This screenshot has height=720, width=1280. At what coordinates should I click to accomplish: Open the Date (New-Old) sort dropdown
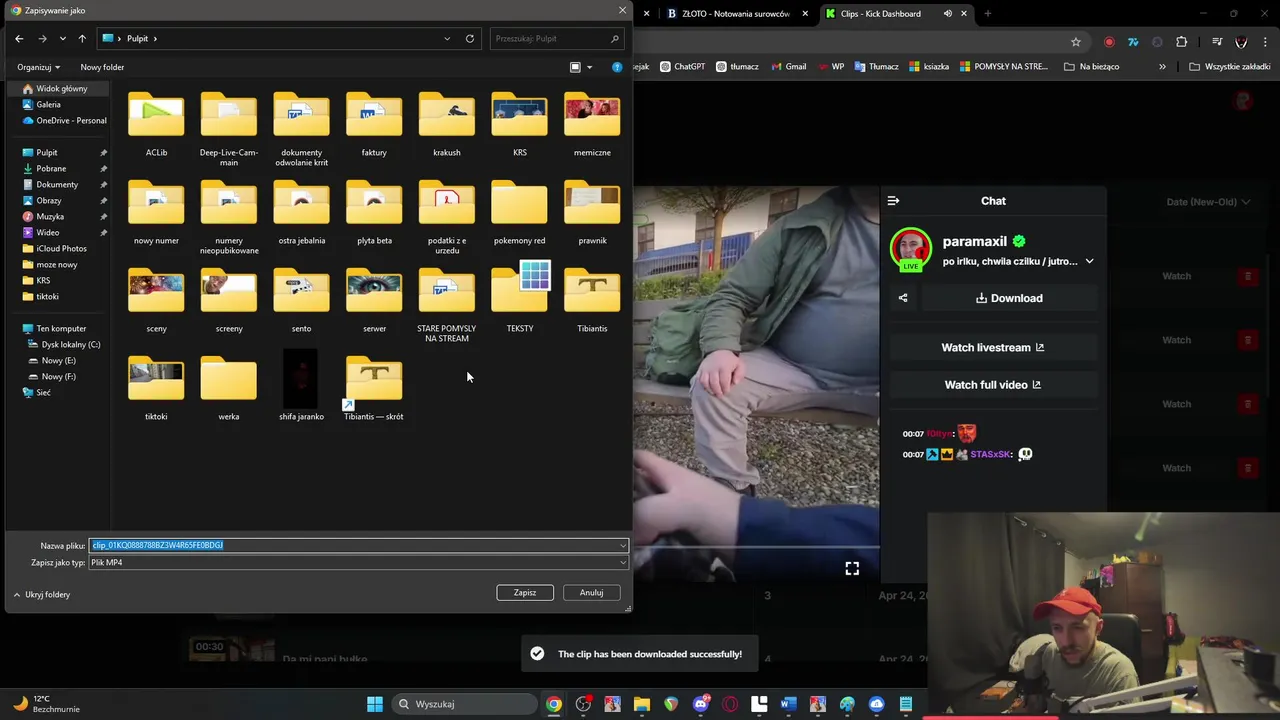coord(1208,202)
